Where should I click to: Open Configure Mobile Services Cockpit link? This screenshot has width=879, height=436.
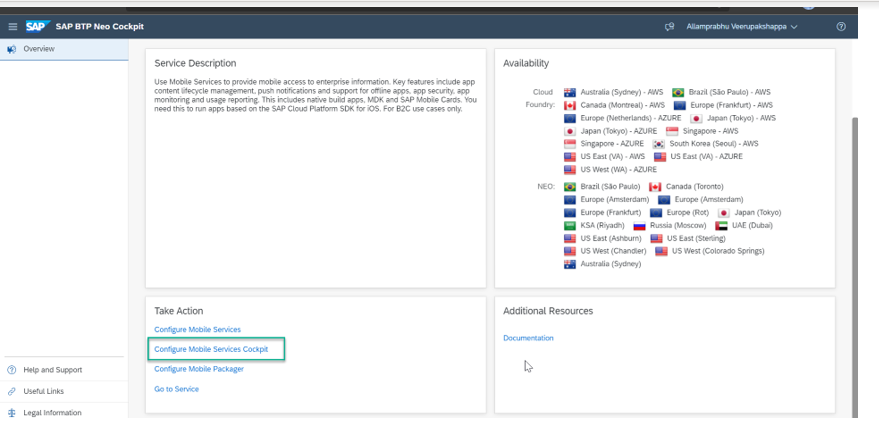[x=211, y=349]
